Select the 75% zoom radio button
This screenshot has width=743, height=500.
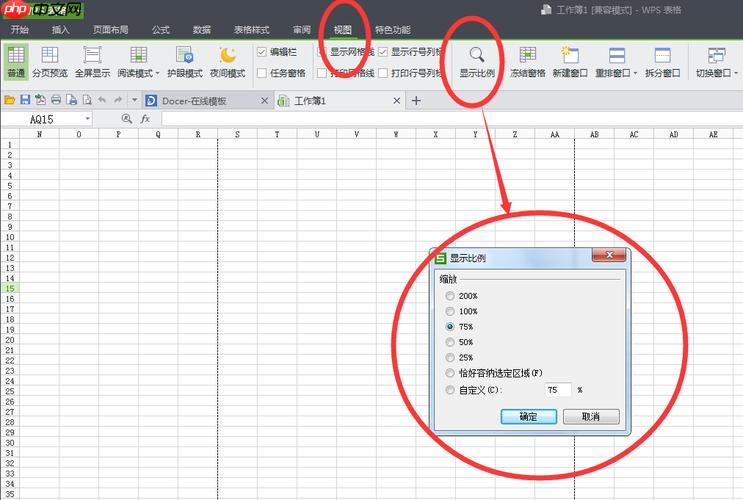pyautogui.click(x=450, y=327)
